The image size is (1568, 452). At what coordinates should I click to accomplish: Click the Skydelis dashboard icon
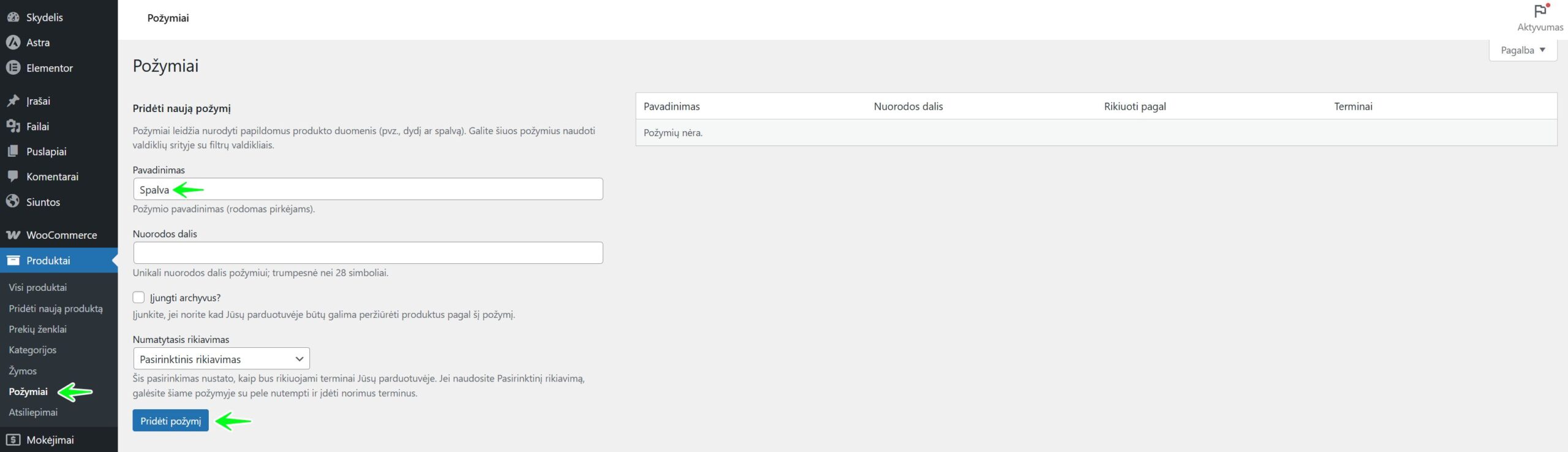tap(13, 17)
